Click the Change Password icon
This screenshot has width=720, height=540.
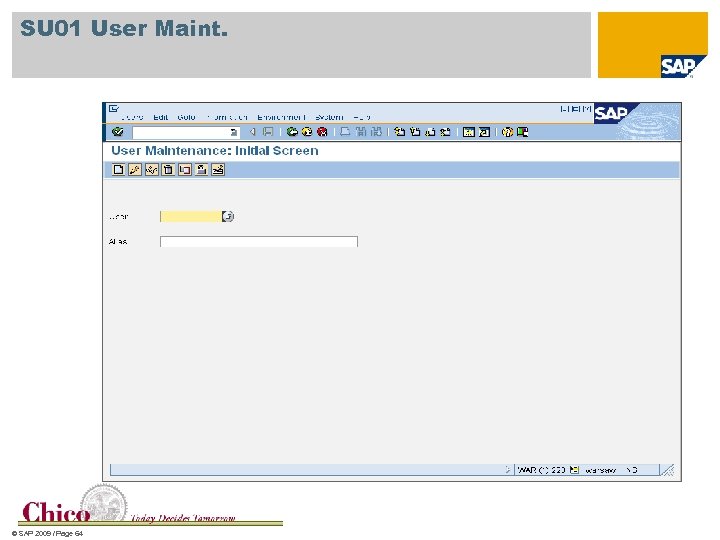tap(218, 169)
